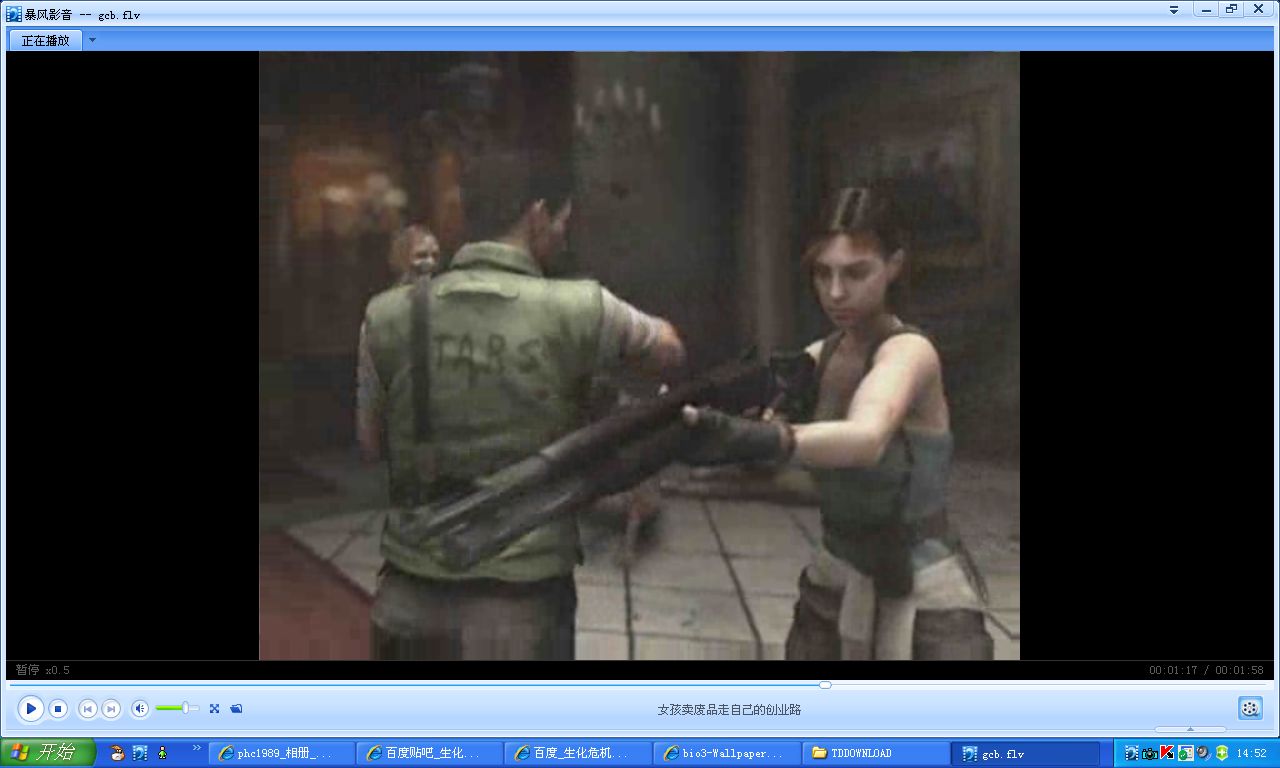The width and height of the screenshot is (1280, 768).
Task: Skip to the next track
Action: (112, 709)
